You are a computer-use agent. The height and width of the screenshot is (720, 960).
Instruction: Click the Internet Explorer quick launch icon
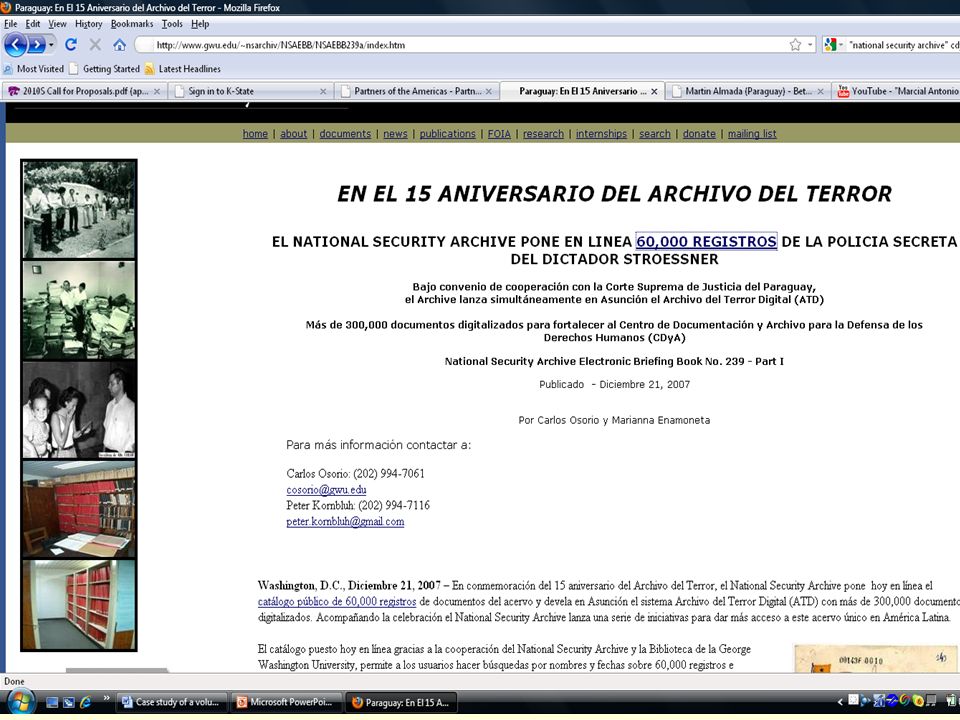tap(85, 702)
